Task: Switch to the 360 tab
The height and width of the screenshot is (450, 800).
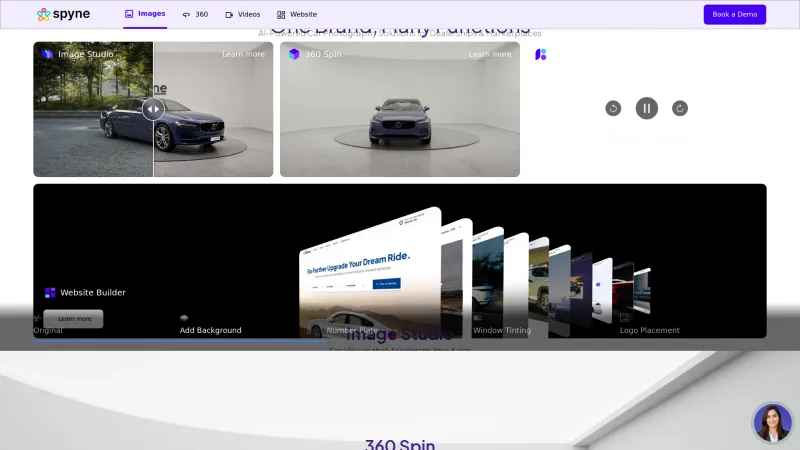Action: pyautogui.click(x=195, y=14)
